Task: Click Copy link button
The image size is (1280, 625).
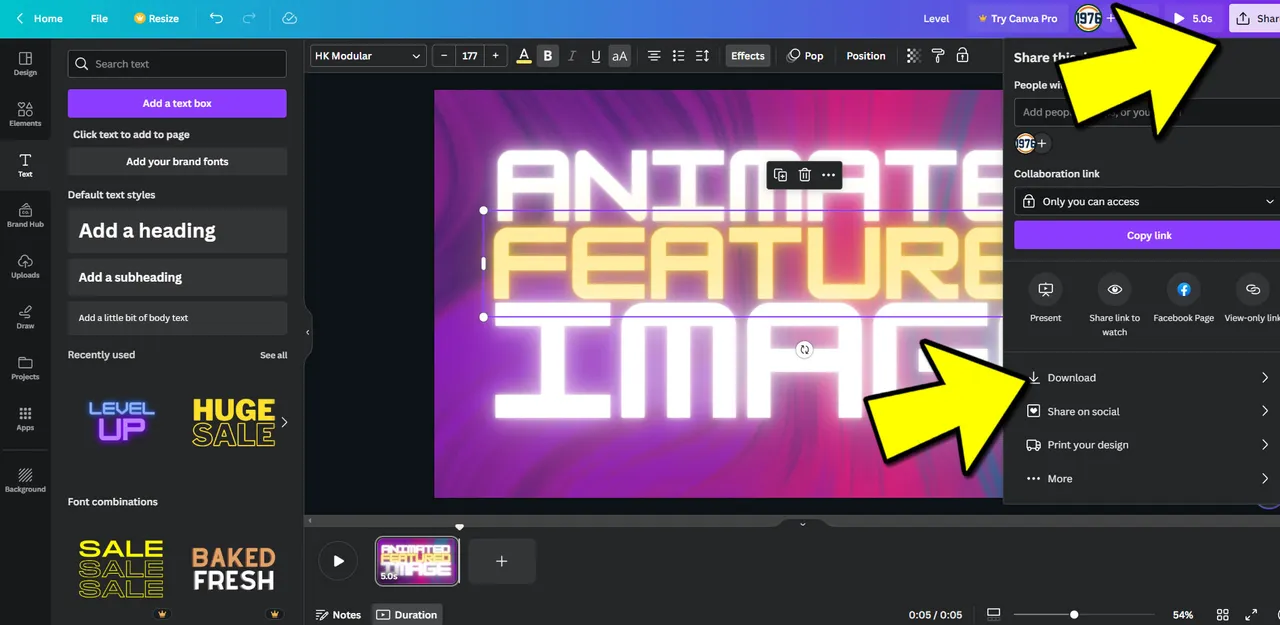Action: pyautogui.click(x=1147, y=235)
